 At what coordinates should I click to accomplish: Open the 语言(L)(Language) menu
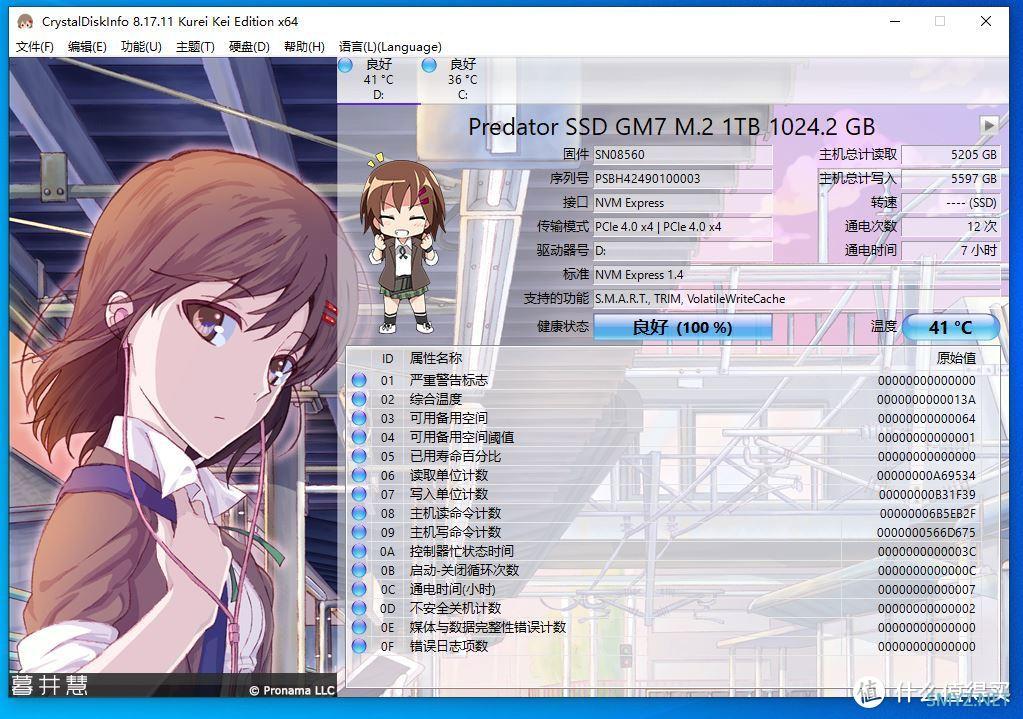pyautogui.click(x=390, y=46)
